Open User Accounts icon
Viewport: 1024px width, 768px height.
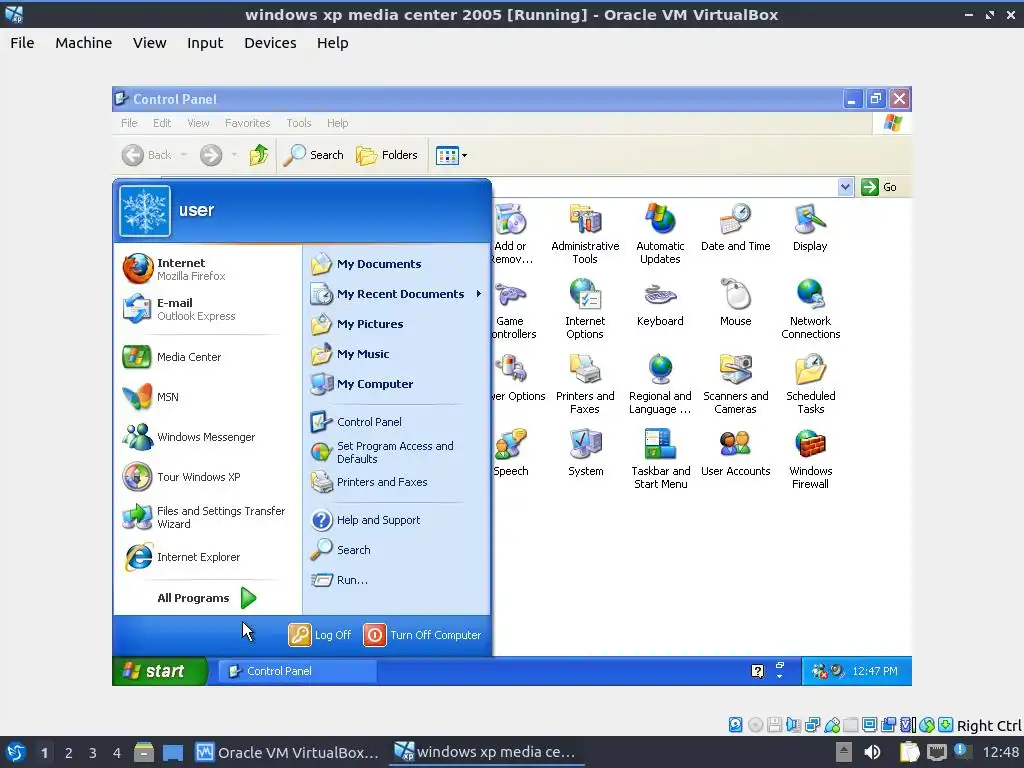coord(735,453)
